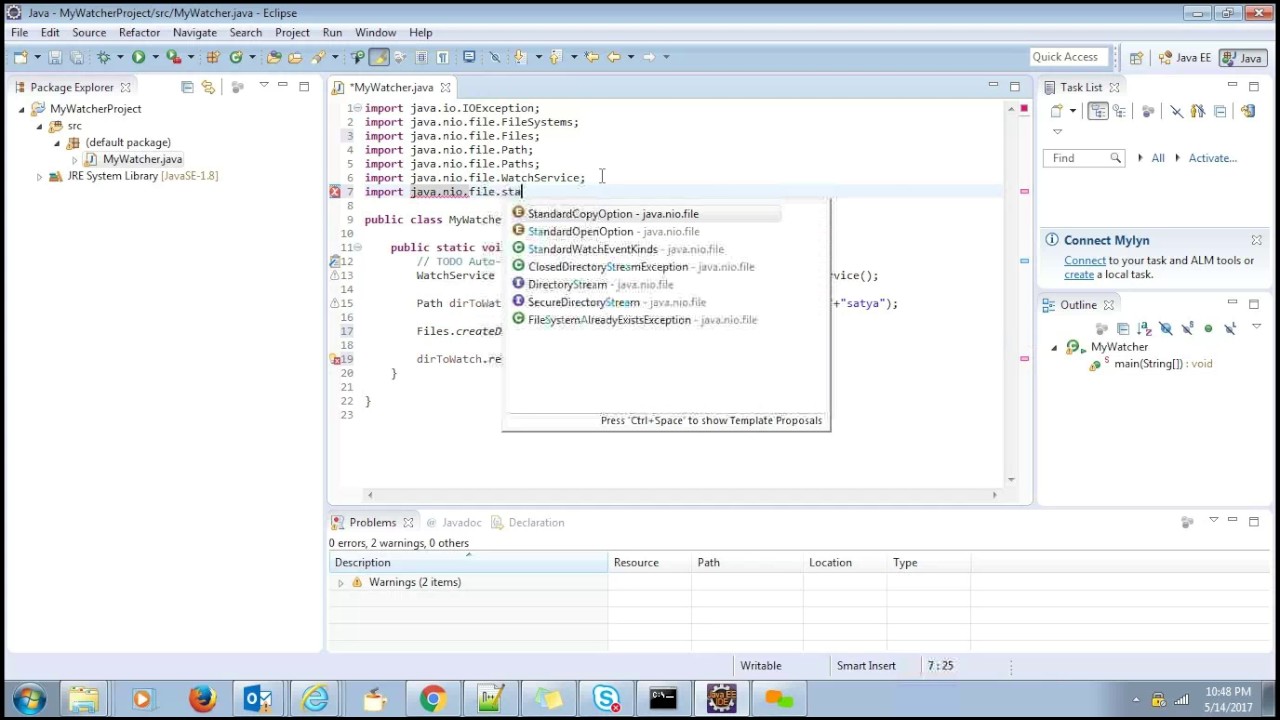Open the Navigate menu

pos(194,33)
